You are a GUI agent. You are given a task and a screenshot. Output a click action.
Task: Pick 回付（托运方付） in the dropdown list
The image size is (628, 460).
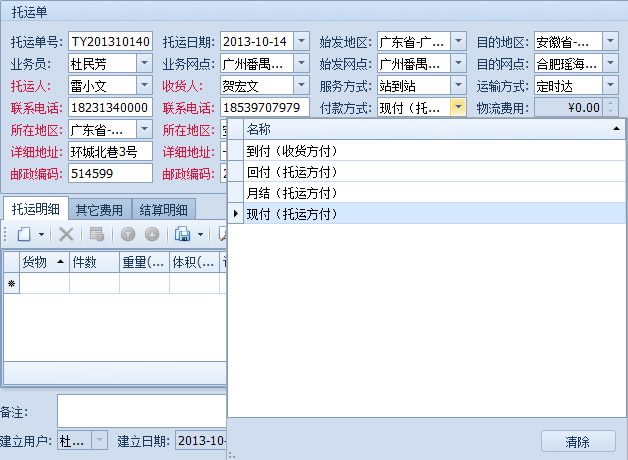click(292, 172)
